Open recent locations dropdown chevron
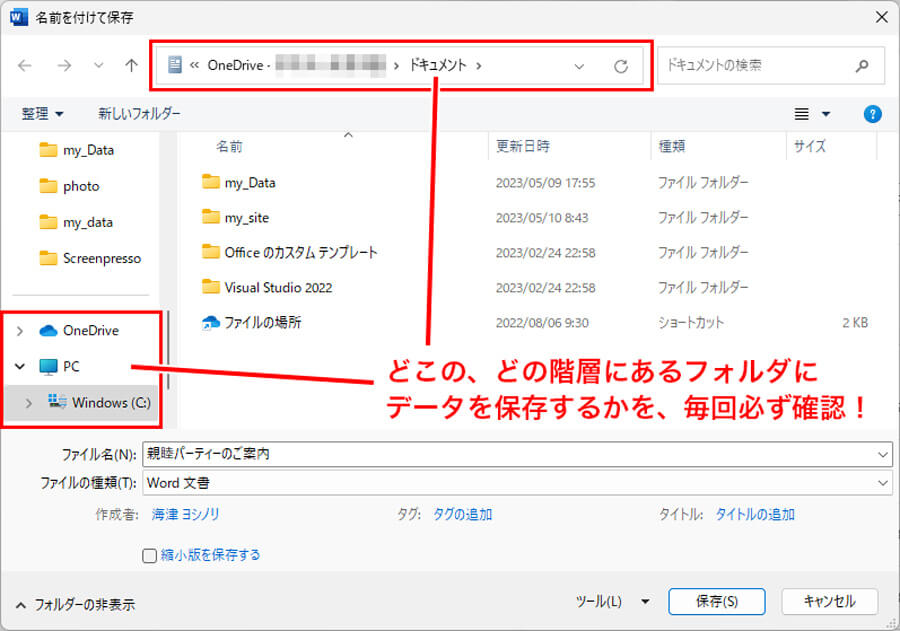 pos(99,65)
